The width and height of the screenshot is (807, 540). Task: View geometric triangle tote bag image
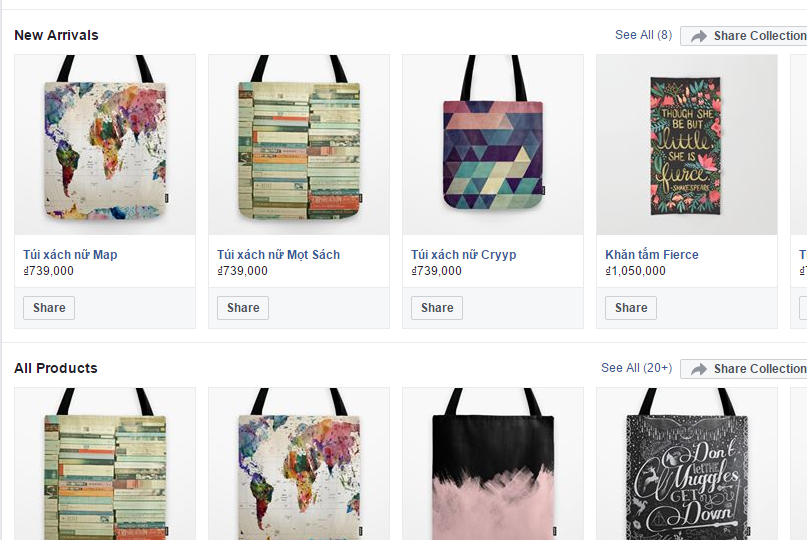(493, 145)
